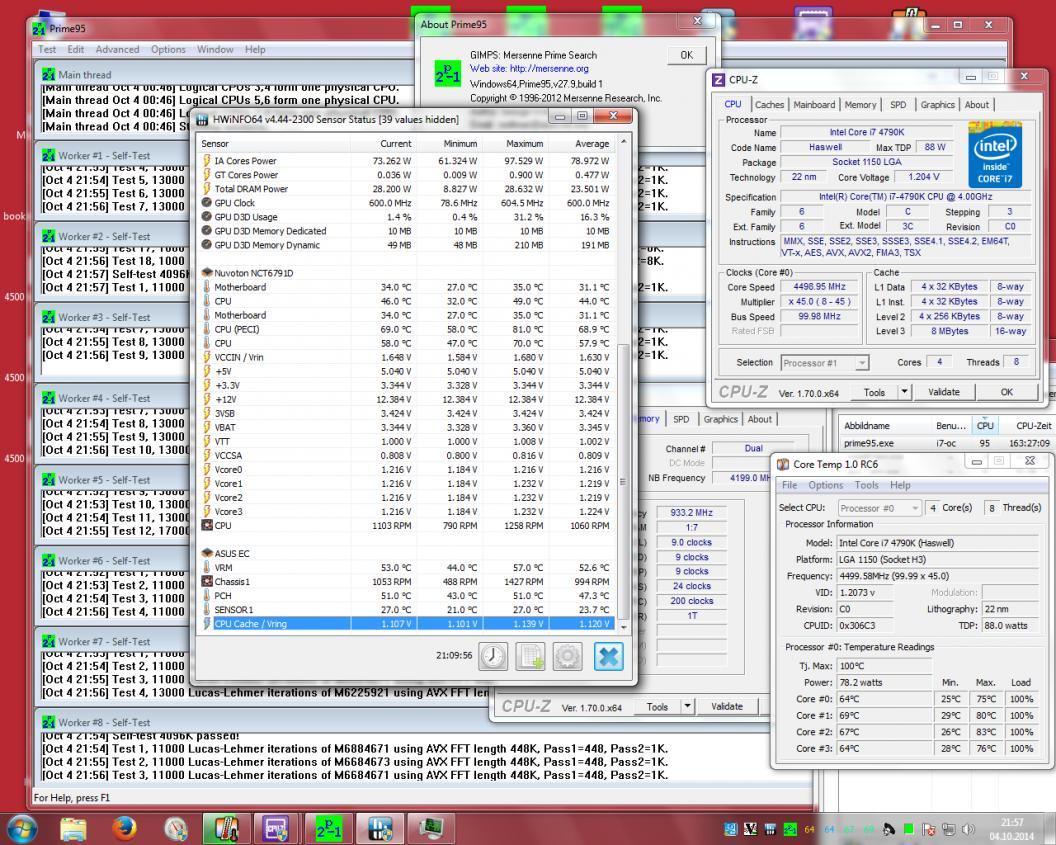Expand front CPU-Z Tools dropdown arrow

click(904, 392)
